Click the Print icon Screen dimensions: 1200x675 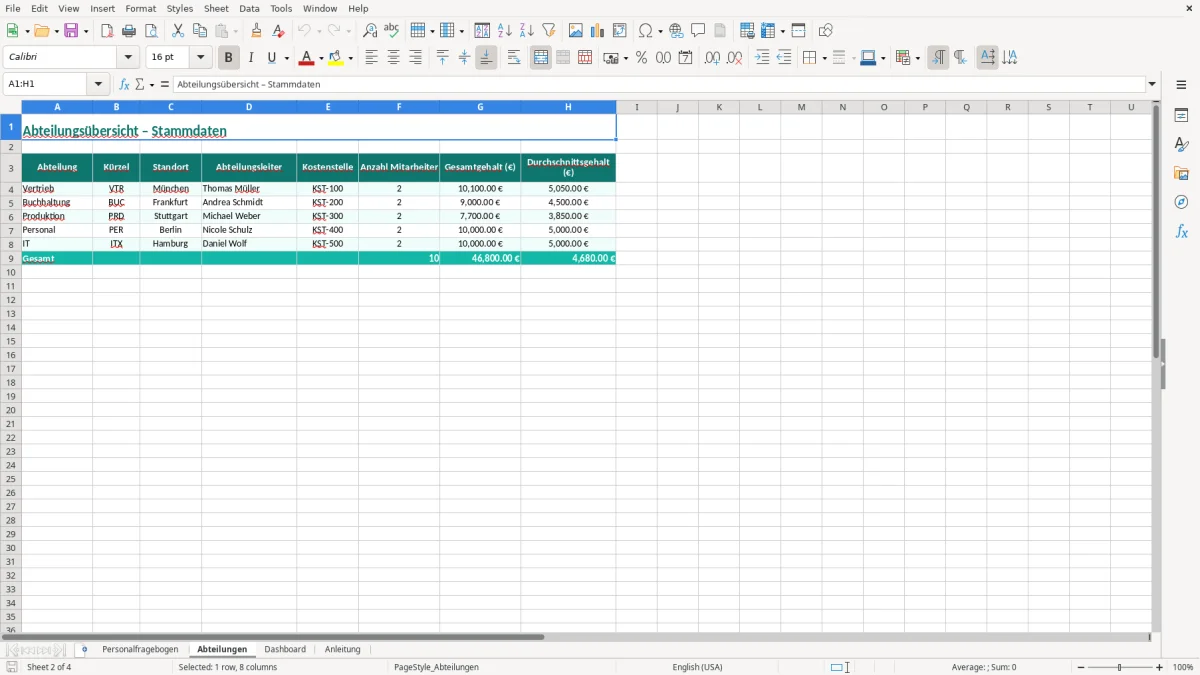point(129,31)
